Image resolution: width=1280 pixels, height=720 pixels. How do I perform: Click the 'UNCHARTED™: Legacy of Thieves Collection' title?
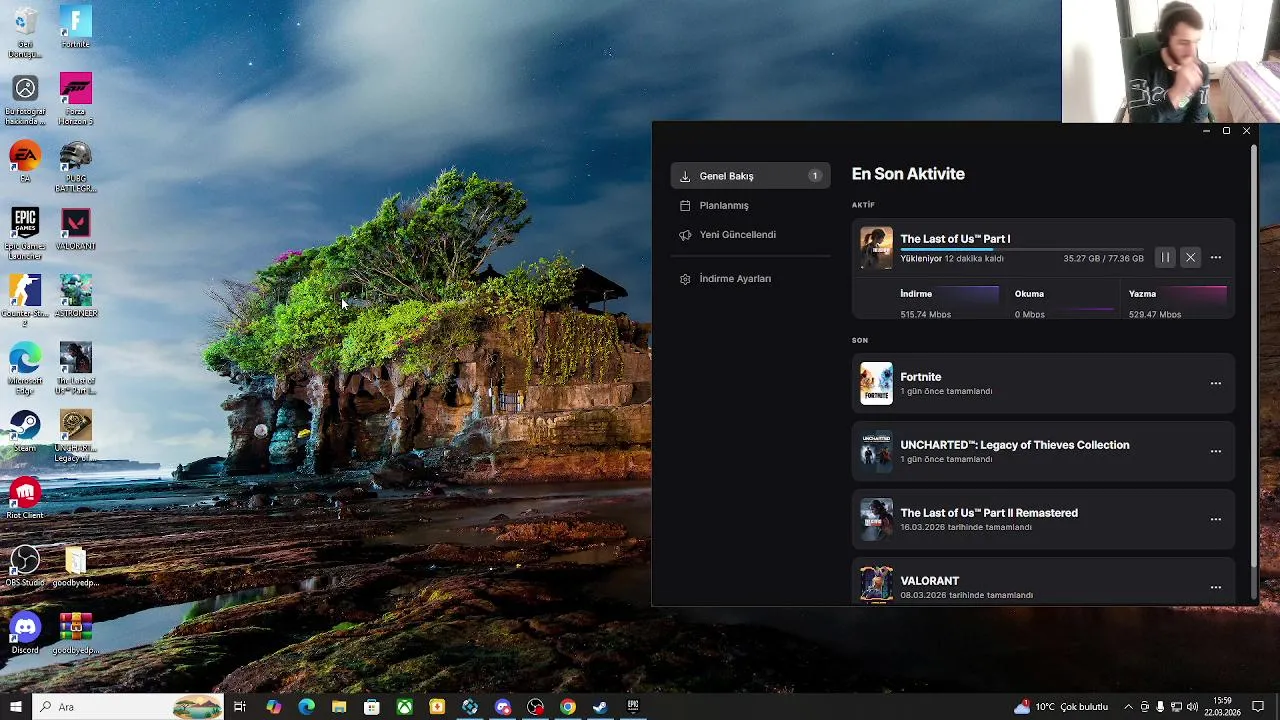1015,445
